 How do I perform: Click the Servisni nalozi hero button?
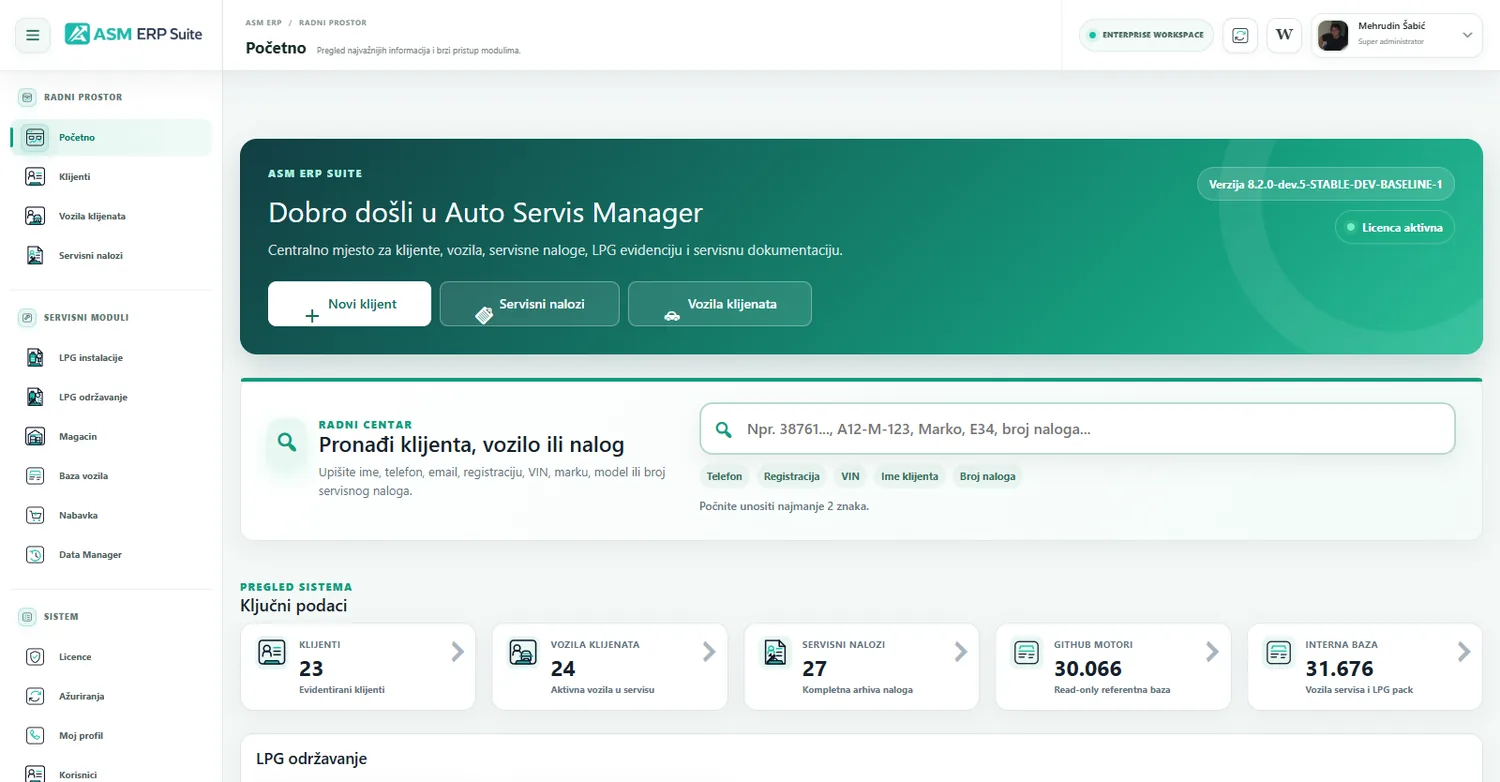(529, 304)
